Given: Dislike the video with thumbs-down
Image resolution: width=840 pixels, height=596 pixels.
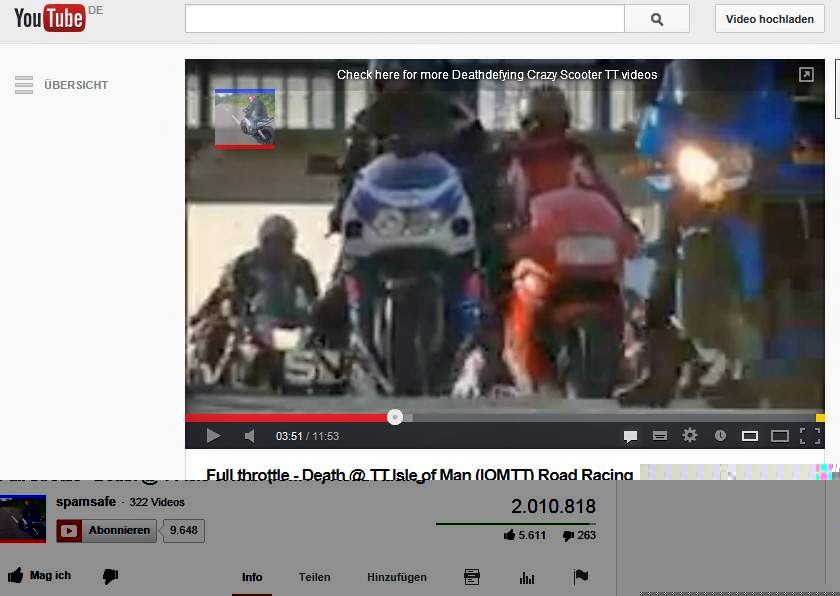Looking at the screenshot, I should pyautogui.click(x=111, y=576).
